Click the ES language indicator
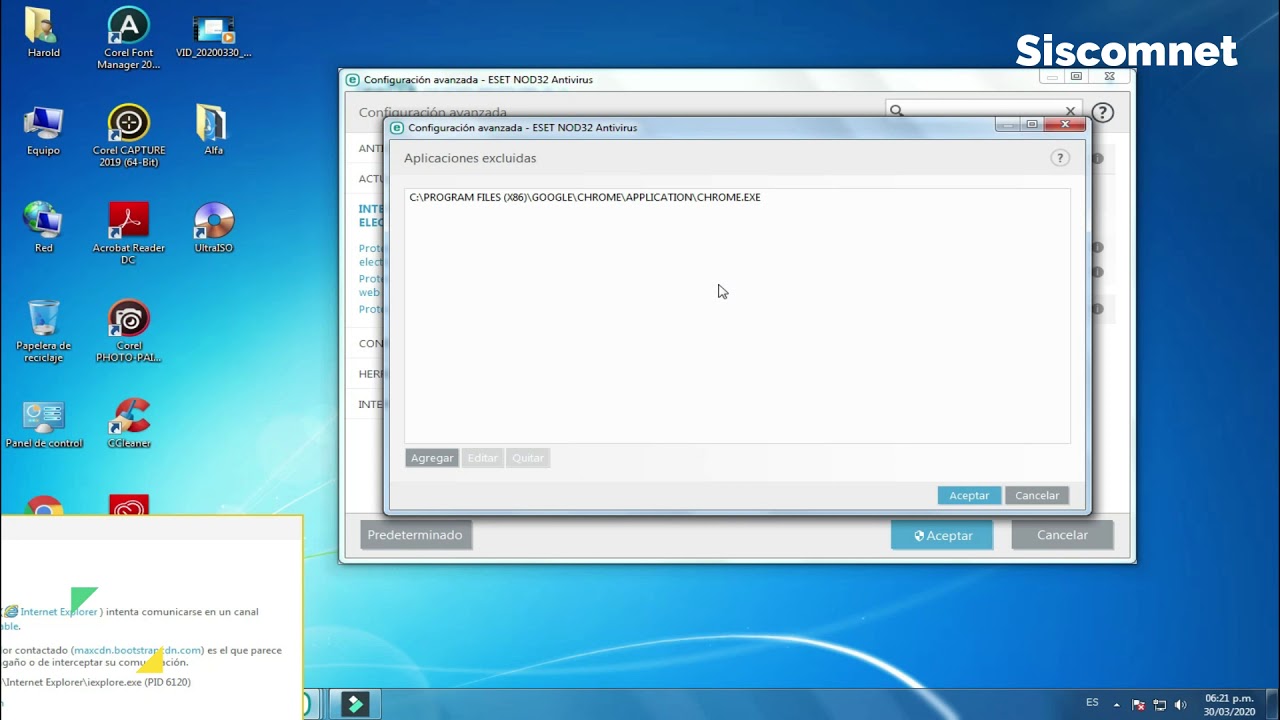Image resolution: width=1280 pixels, height=720 pixels. click(1092, 703)
